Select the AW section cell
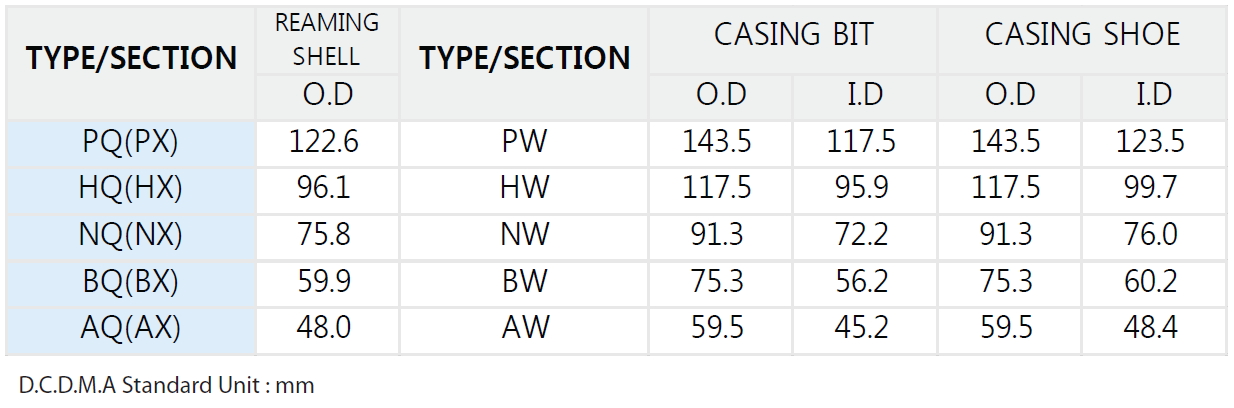Image resolution: width=1234 pixels, height=408 pixels. click(x=525, y=328)
